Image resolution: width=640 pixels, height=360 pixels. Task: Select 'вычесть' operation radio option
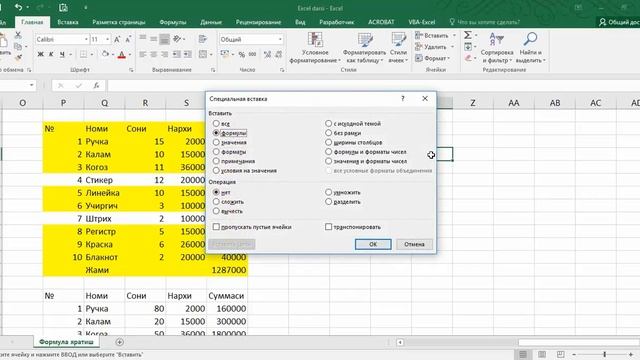[x=216, y=211]
